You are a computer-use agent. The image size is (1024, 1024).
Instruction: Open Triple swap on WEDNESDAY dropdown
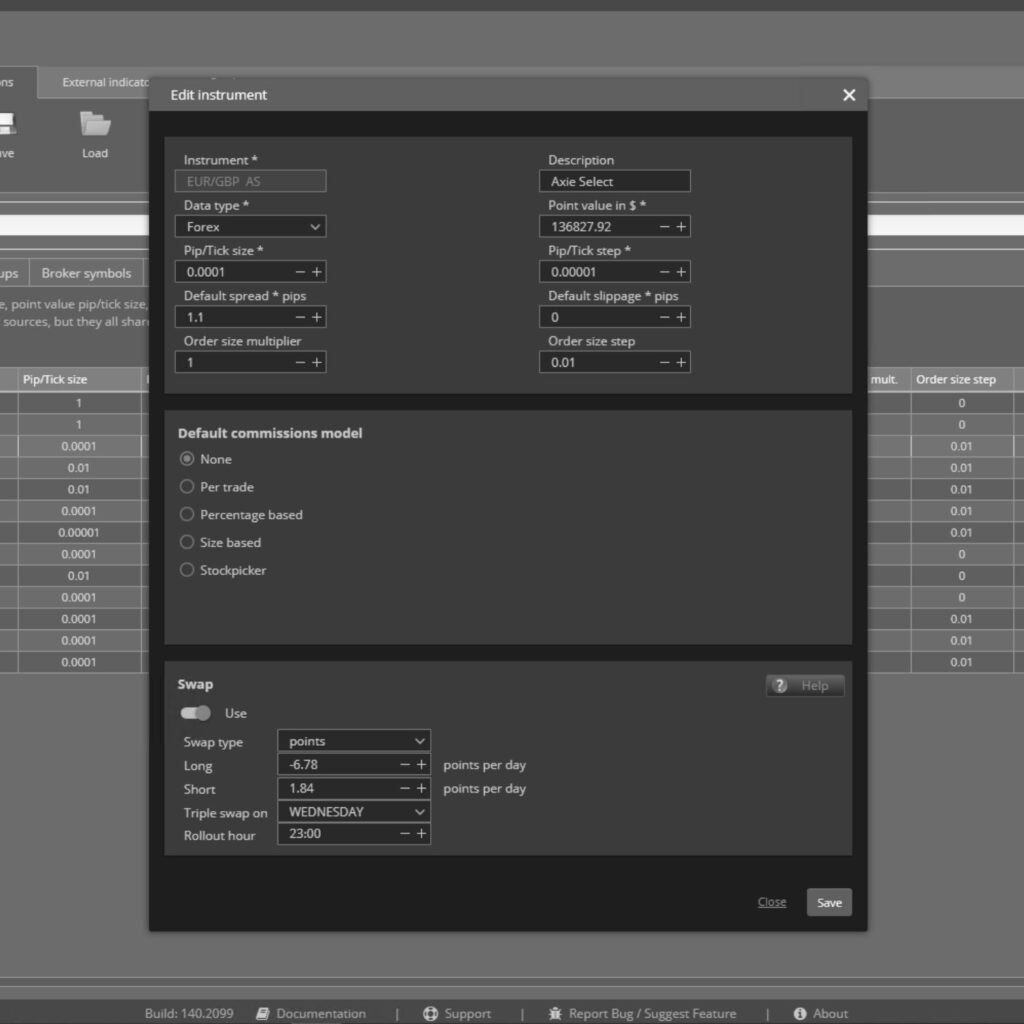coord(354,812)
